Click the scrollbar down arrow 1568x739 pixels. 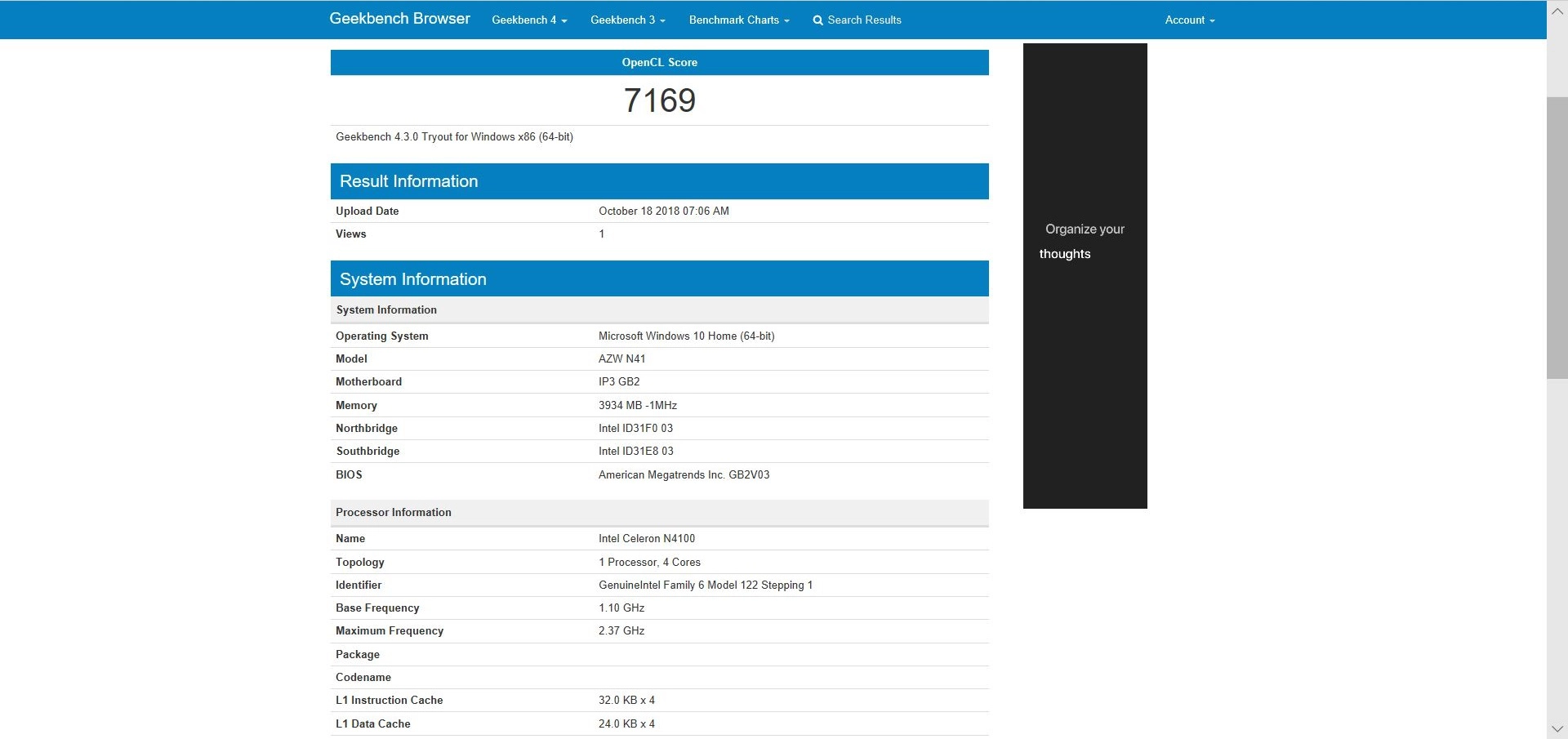(1557, 728)
